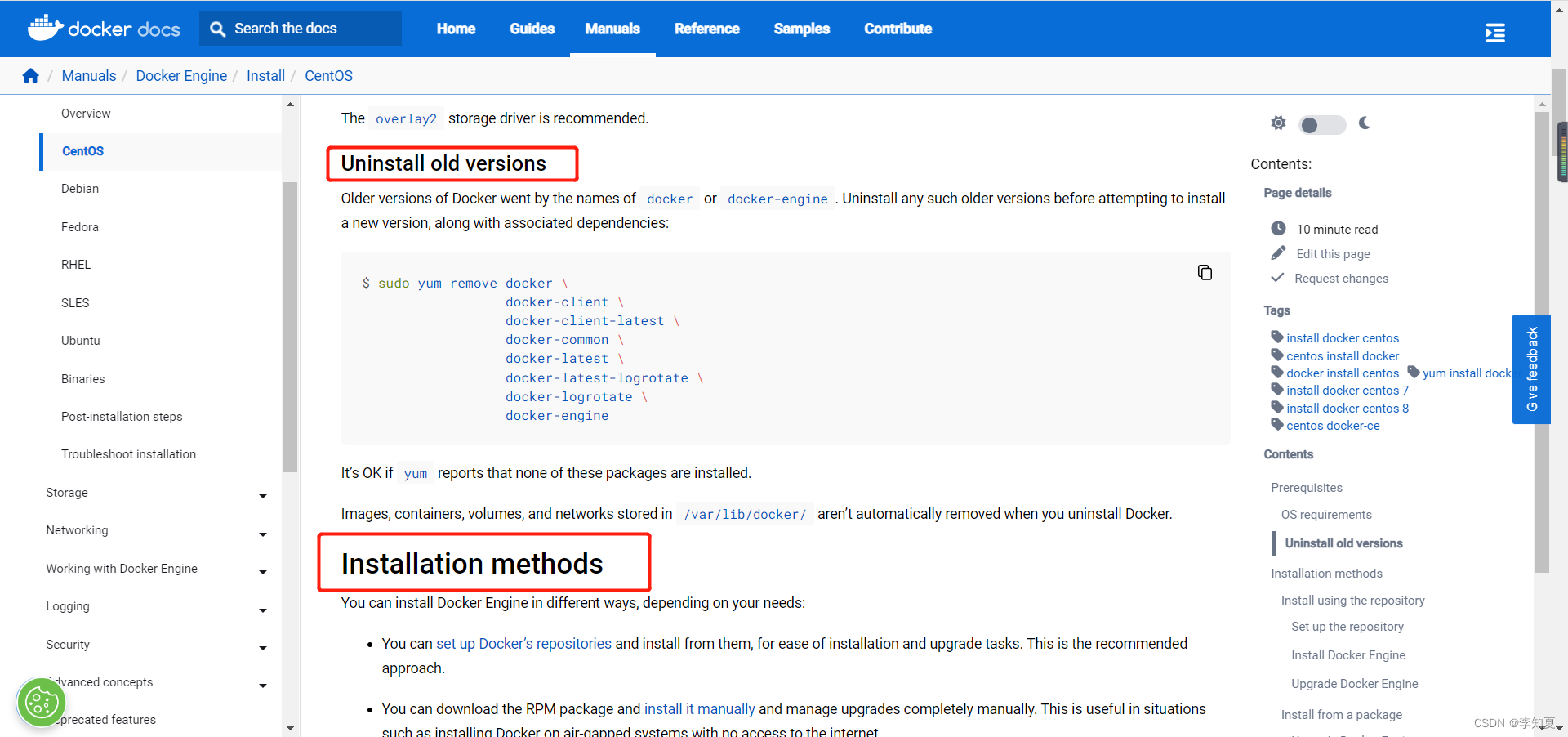Select Overview in the left sidebar
The width and height of the screenshot is (1568, 737).
tap(86, 114)
